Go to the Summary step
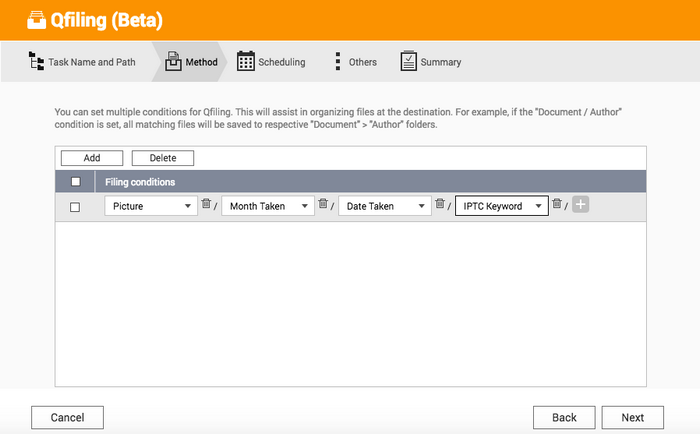The image size is (700, 434). coord(441,62)
